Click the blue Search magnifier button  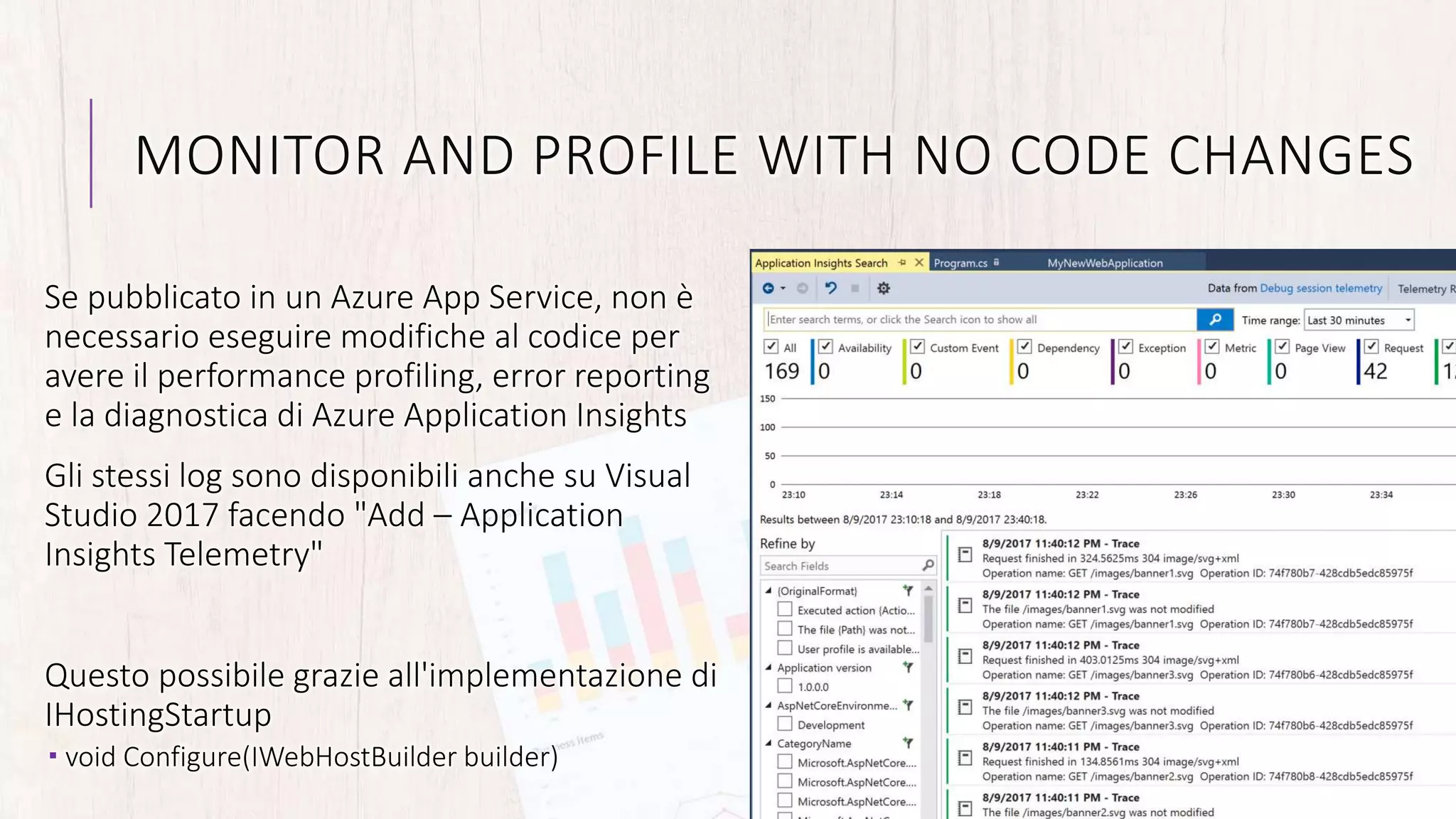click(x=1215, y=319)
